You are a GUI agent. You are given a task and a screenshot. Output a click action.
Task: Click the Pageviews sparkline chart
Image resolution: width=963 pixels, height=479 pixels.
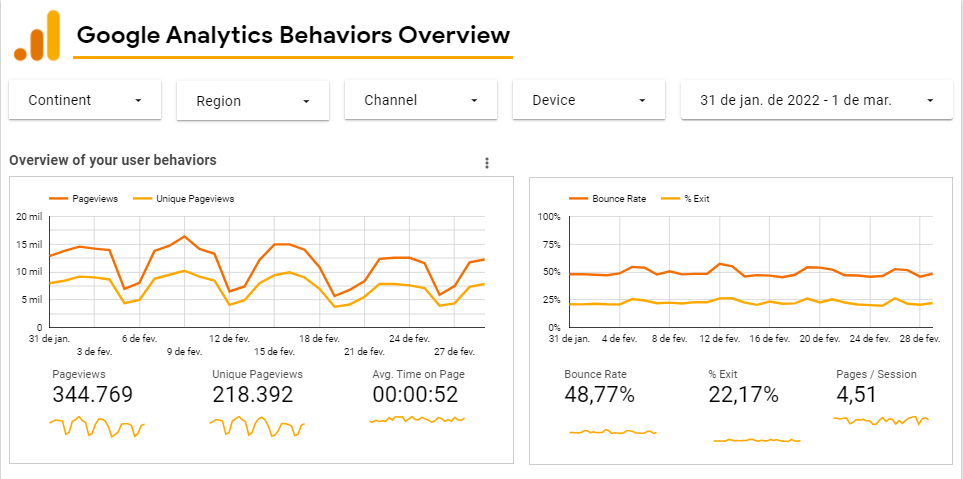pyautogui.click(x=97, y=427)
